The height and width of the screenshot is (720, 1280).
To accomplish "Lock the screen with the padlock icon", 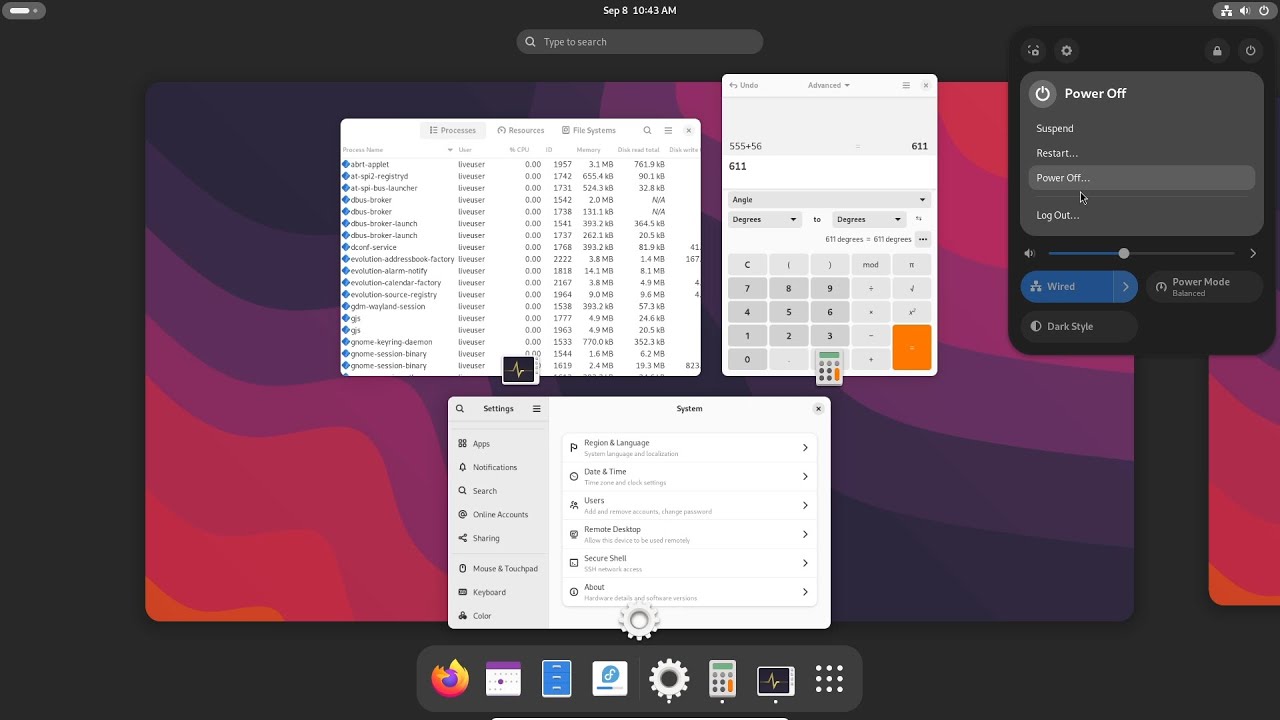I will (x=1217, y=51).
